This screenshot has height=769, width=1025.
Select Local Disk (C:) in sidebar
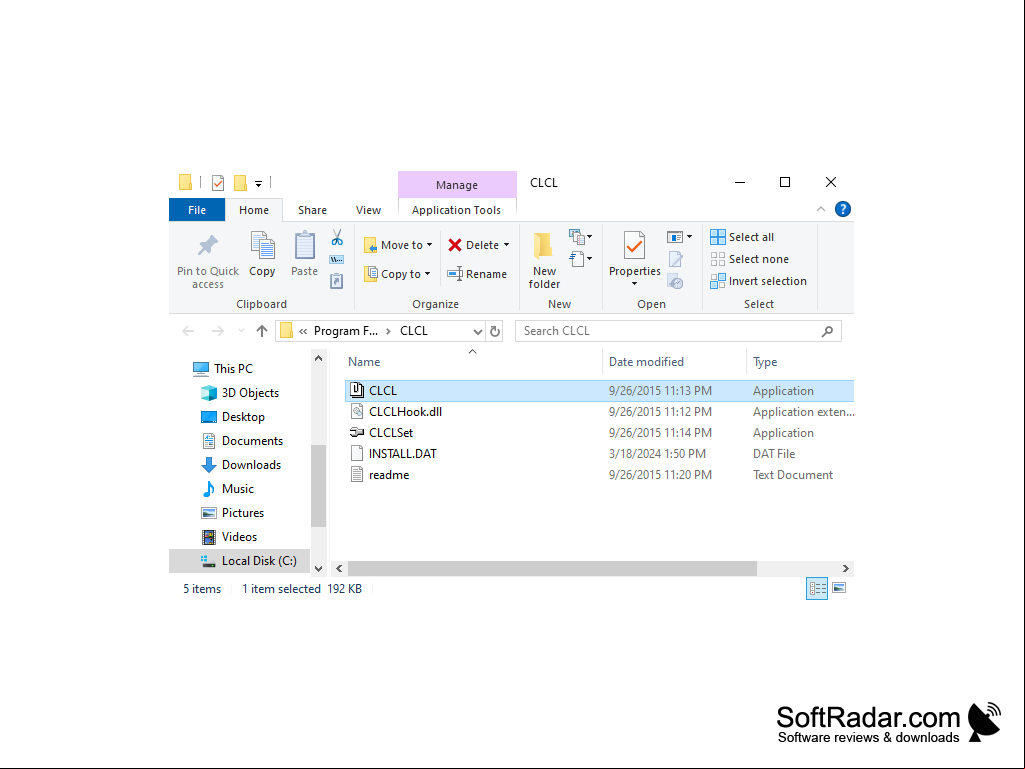click(239, 561)
